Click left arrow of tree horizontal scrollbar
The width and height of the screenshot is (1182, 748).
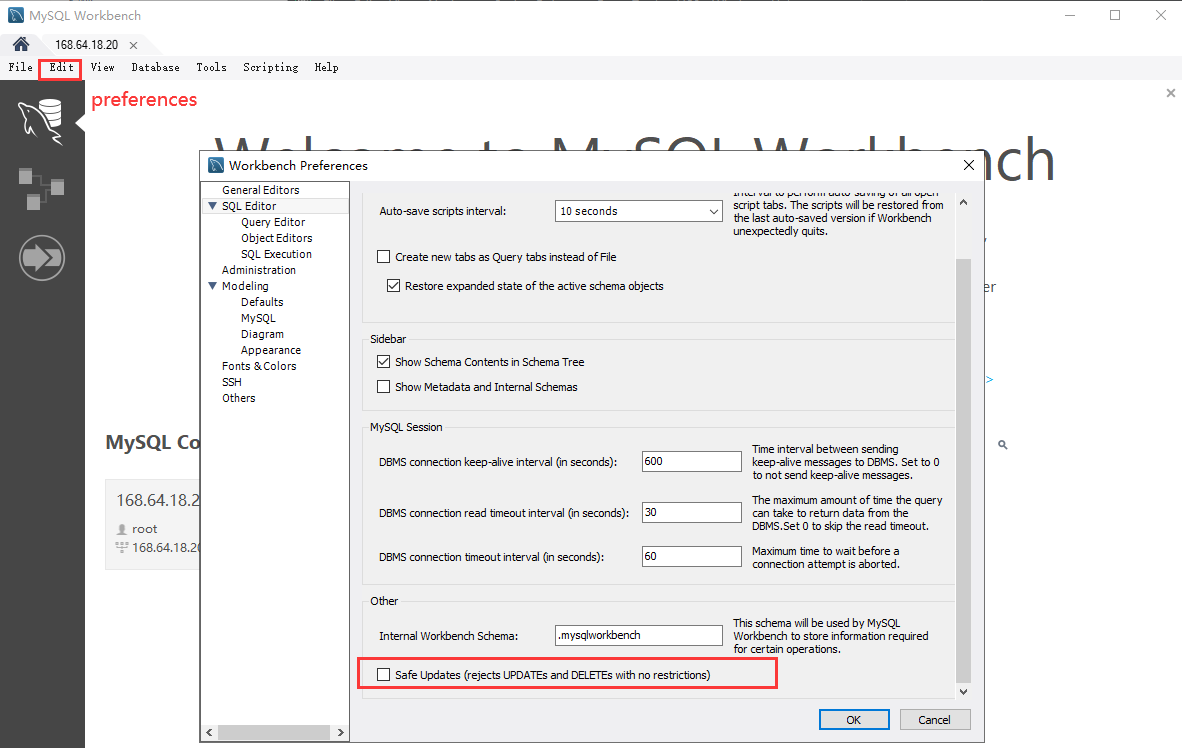pyautogui.click(x=209, y=732)
